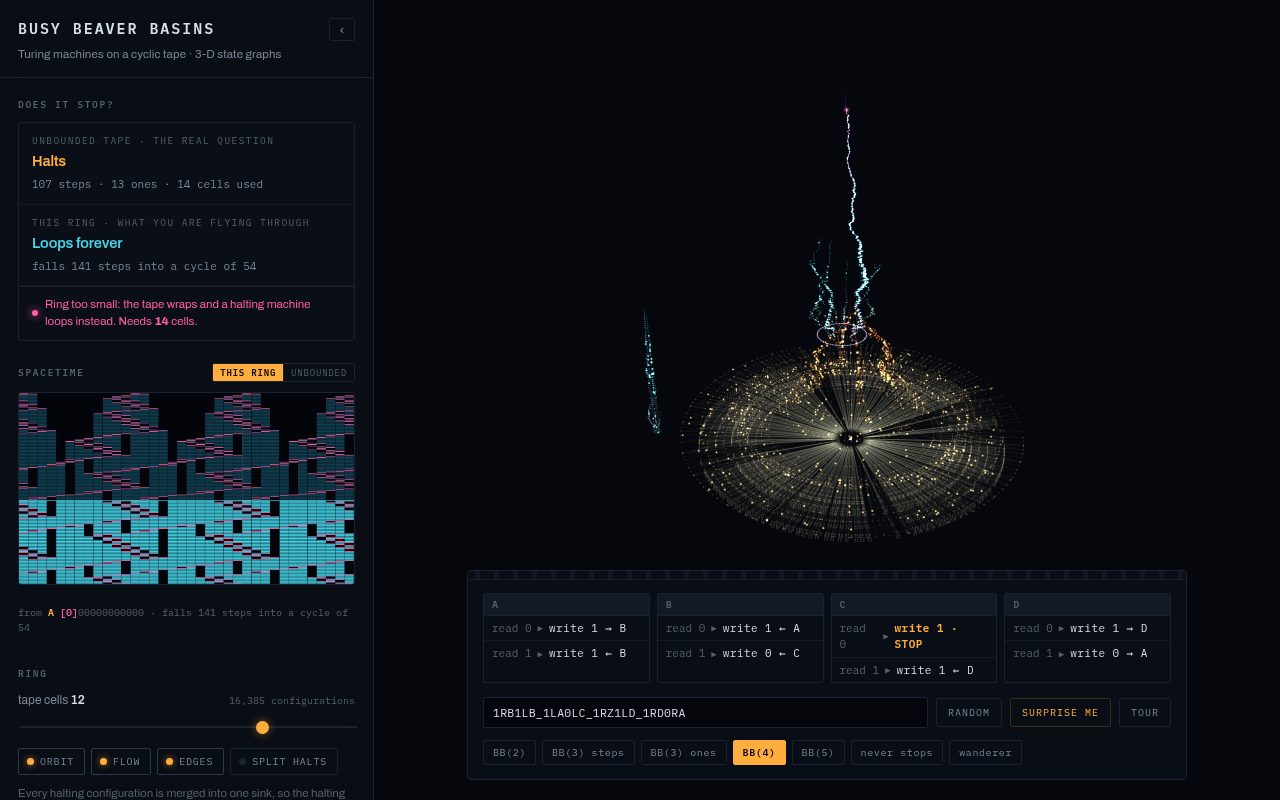Load the 'never stops' preset

pyautogui.click(x=897, y=753)
